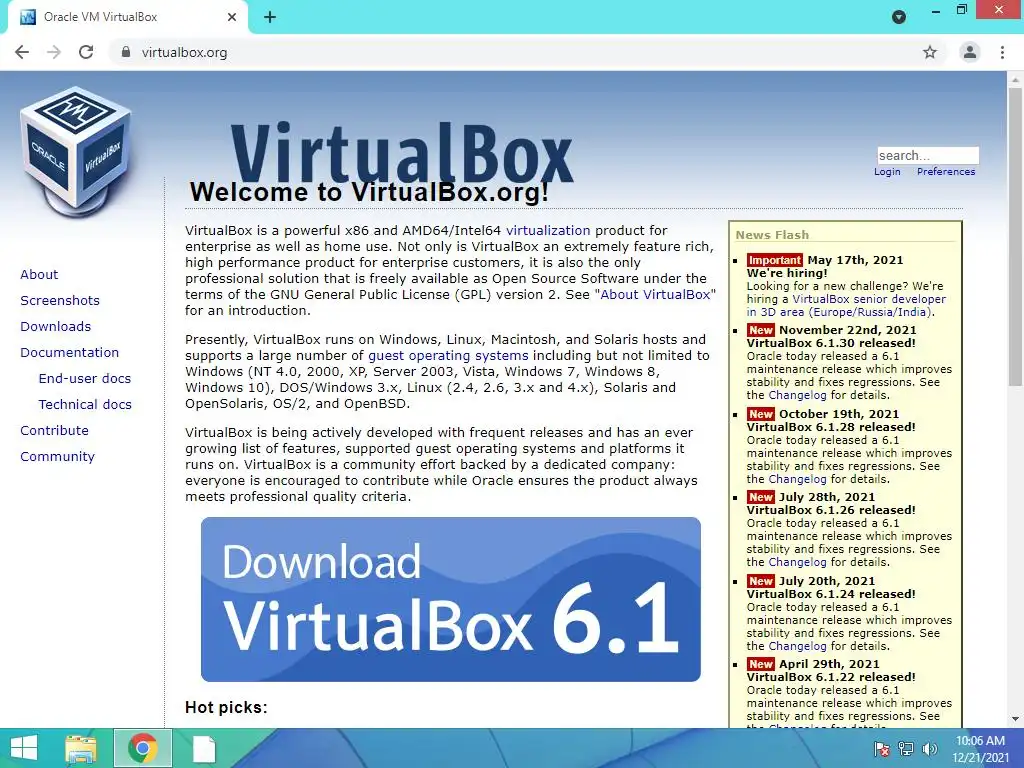1024x768 pixels.
Task: Open the Contribute sidebar link
Action: click(54, 430)
